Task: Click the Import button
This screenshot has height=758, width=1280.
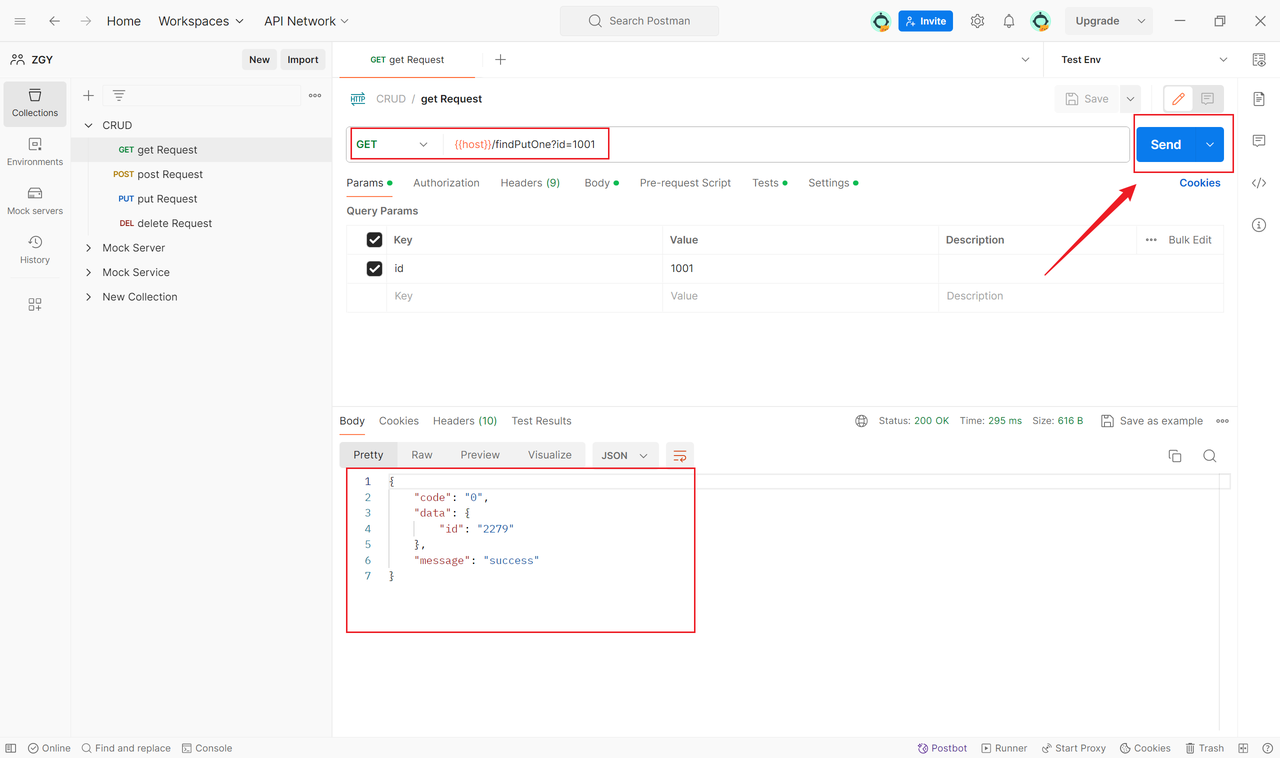Action: (x=303, y=60)
